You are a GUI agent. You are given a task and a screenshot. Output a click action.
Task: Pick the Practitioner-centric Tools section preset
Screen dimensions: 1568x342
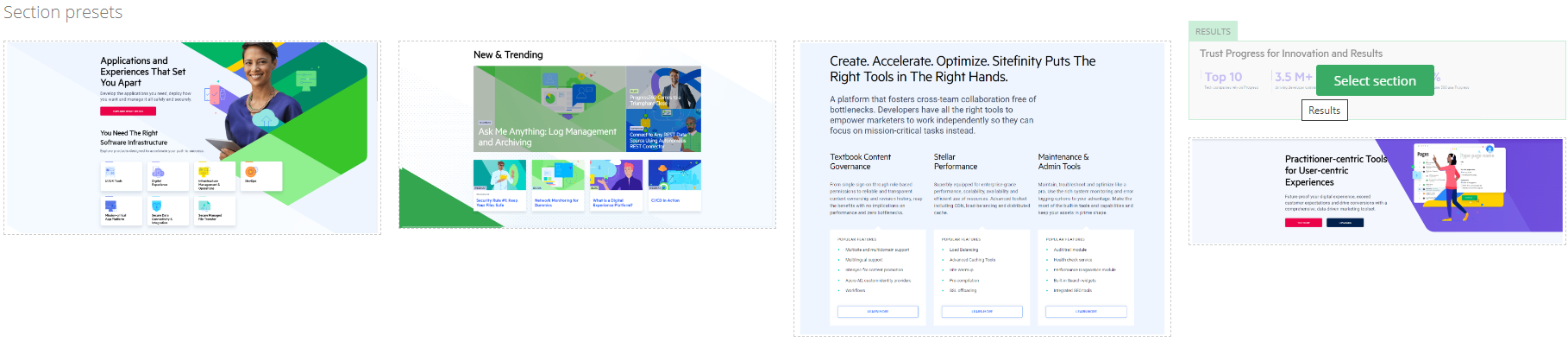pyautogui.click(x=1377, y=191)
